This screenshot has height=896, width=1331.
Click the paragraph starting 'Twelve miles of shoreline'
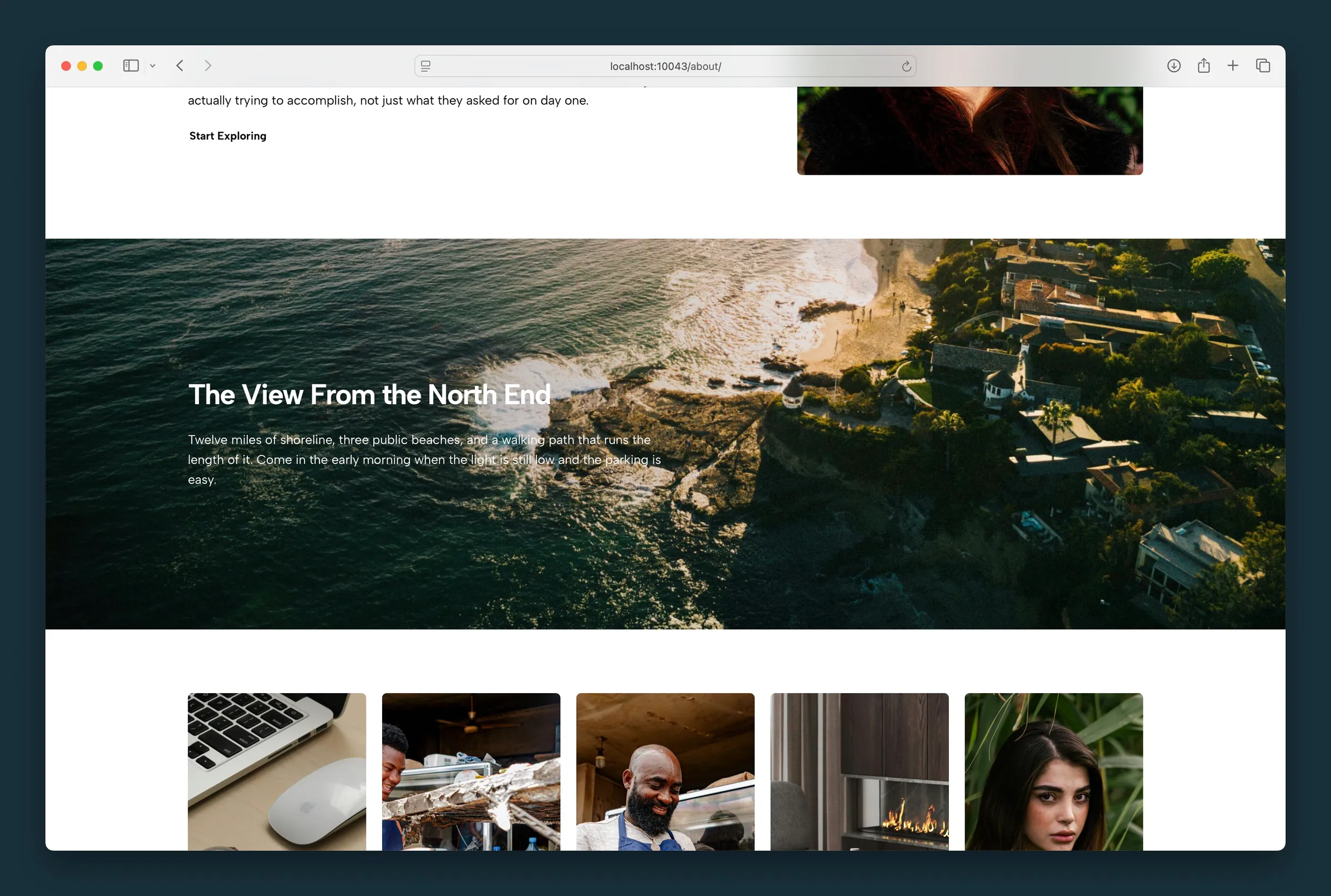[424, 460]
